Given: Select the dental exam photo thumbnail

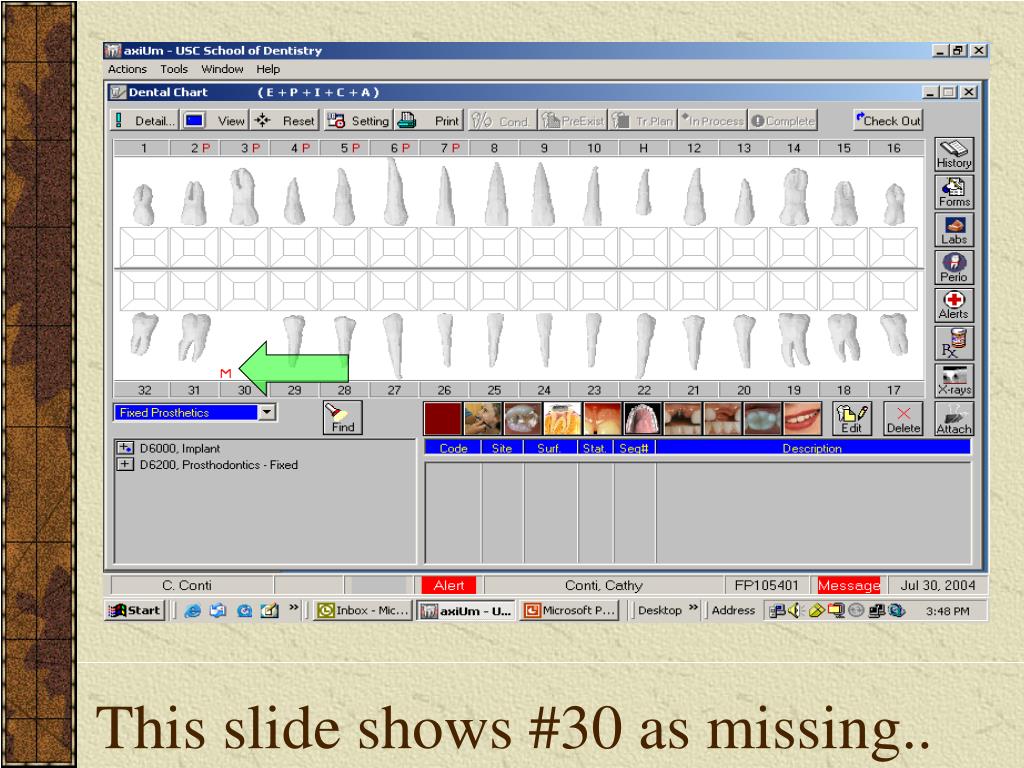Looking at the screenshot, I should [x=483, y=419].
